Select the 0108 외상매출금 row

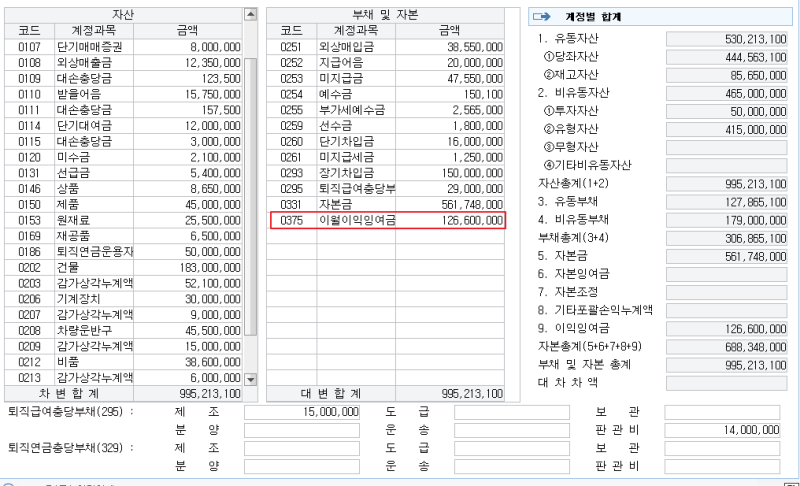(123, 63)
